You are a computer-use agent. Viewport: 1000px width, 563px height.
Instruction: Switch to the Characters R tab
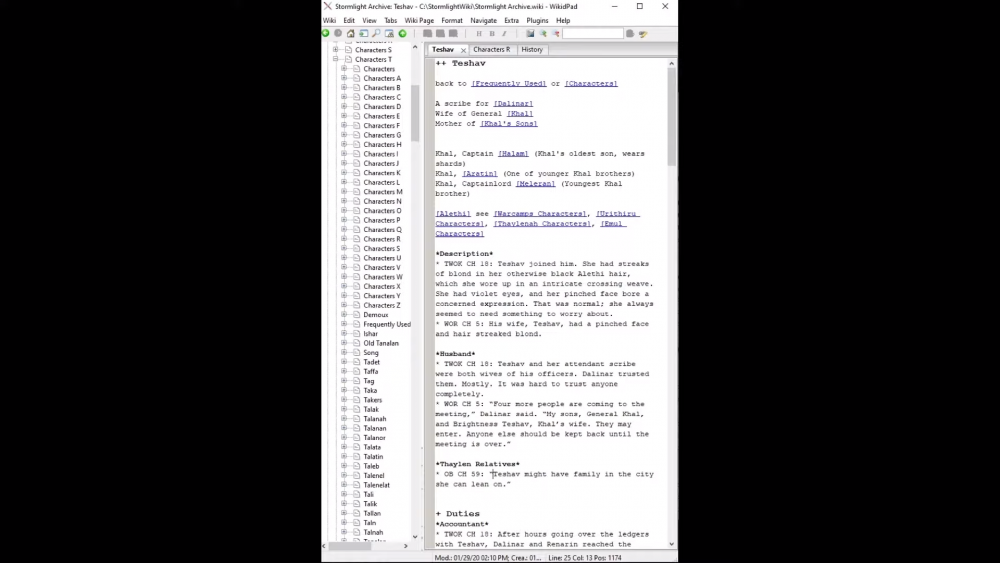pos(491,49)
